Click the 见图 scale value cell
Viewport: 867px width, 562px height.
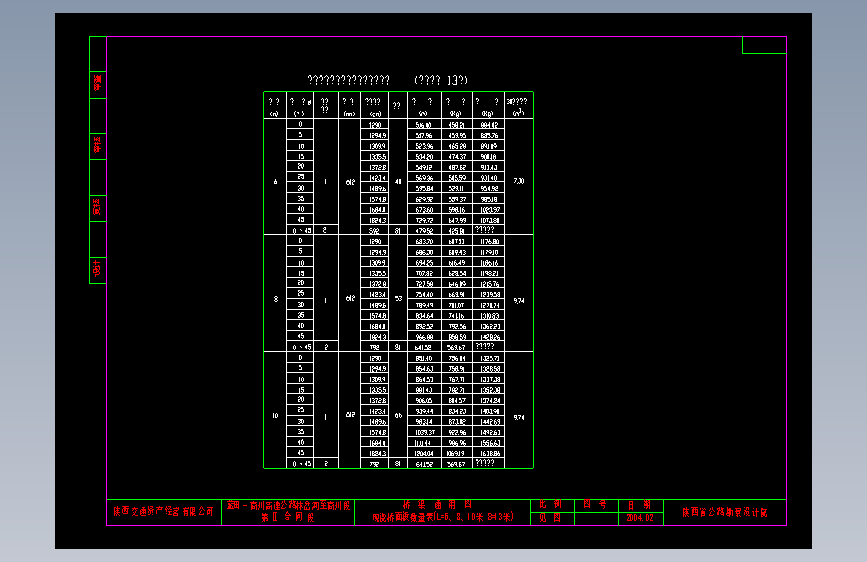(x=550, y=518)
